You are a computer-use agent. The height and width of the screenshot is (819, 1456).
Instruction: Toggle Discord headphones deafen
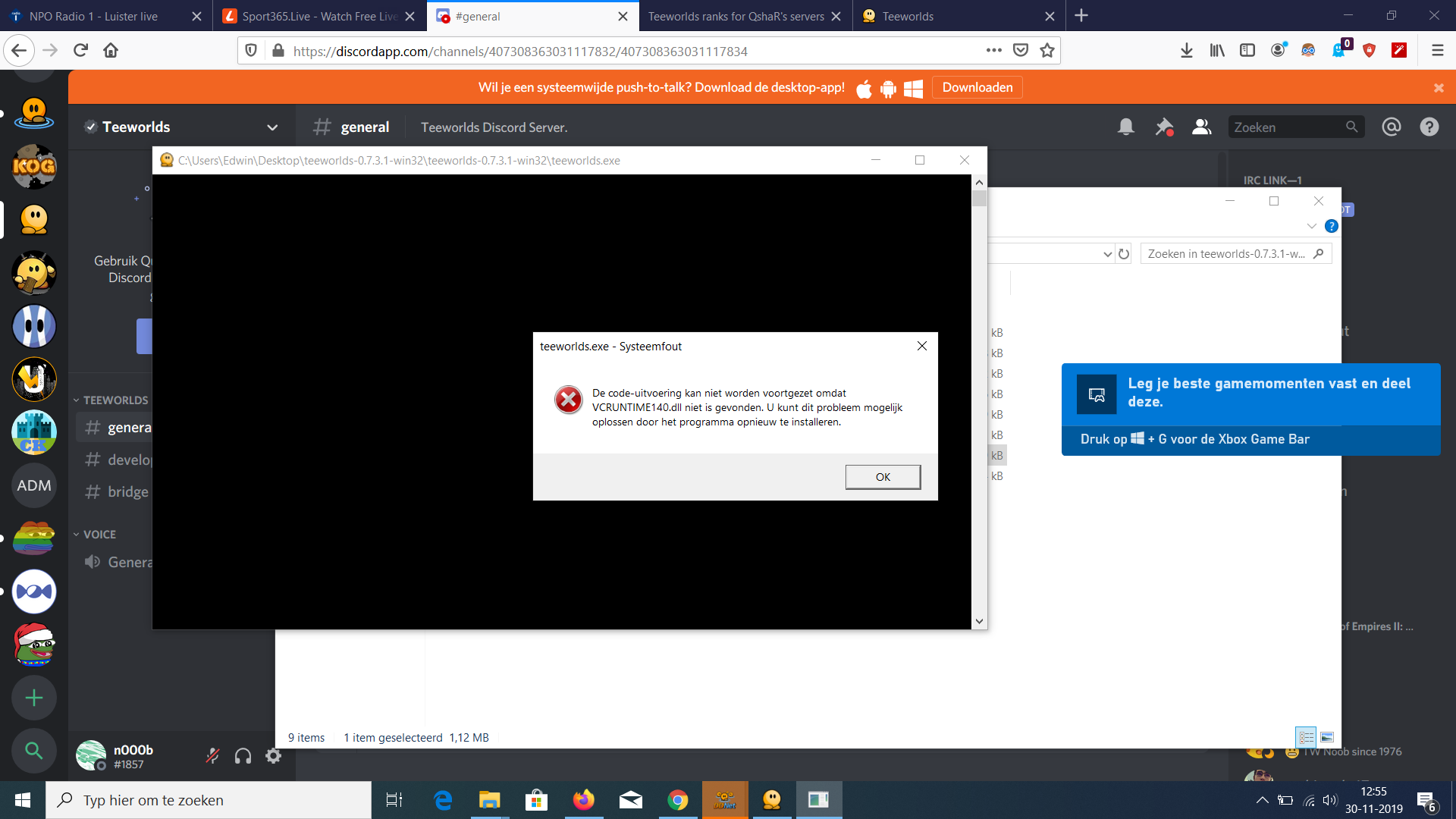point(243,755)
